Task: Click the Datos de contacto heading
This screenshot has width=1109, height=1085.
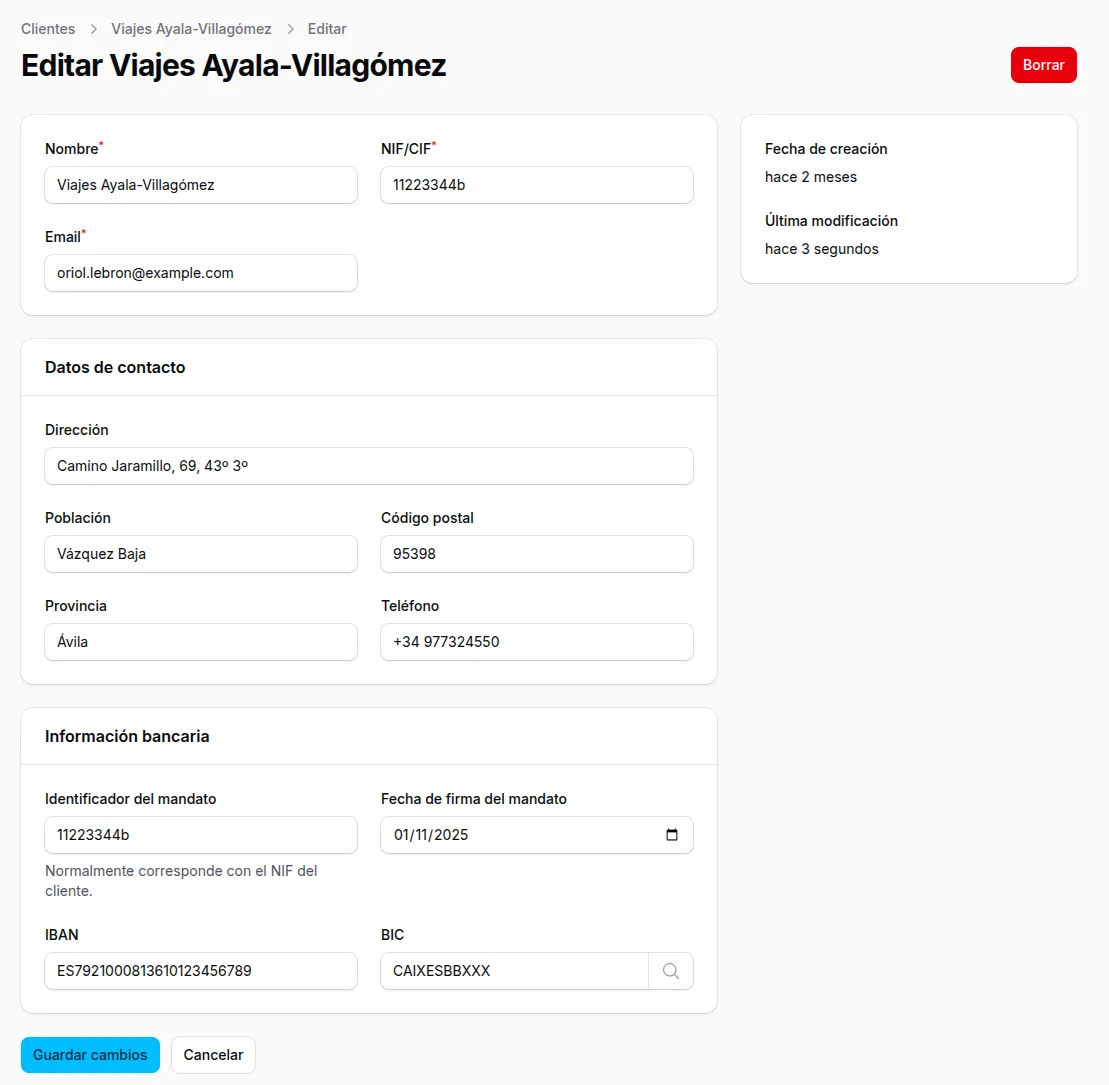Action: tap(115, 367)
